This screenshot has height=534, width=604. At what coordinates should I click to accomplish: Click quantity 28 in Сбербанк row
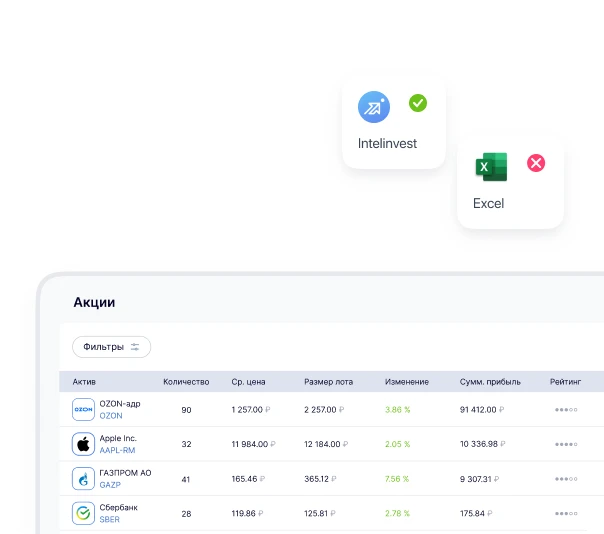pyautogui.click(x=186, y=514)
